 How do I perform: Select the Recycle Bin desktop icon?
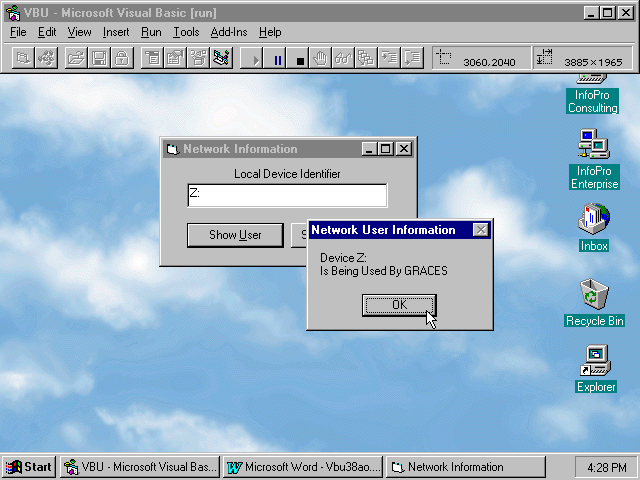coord(594,296)
